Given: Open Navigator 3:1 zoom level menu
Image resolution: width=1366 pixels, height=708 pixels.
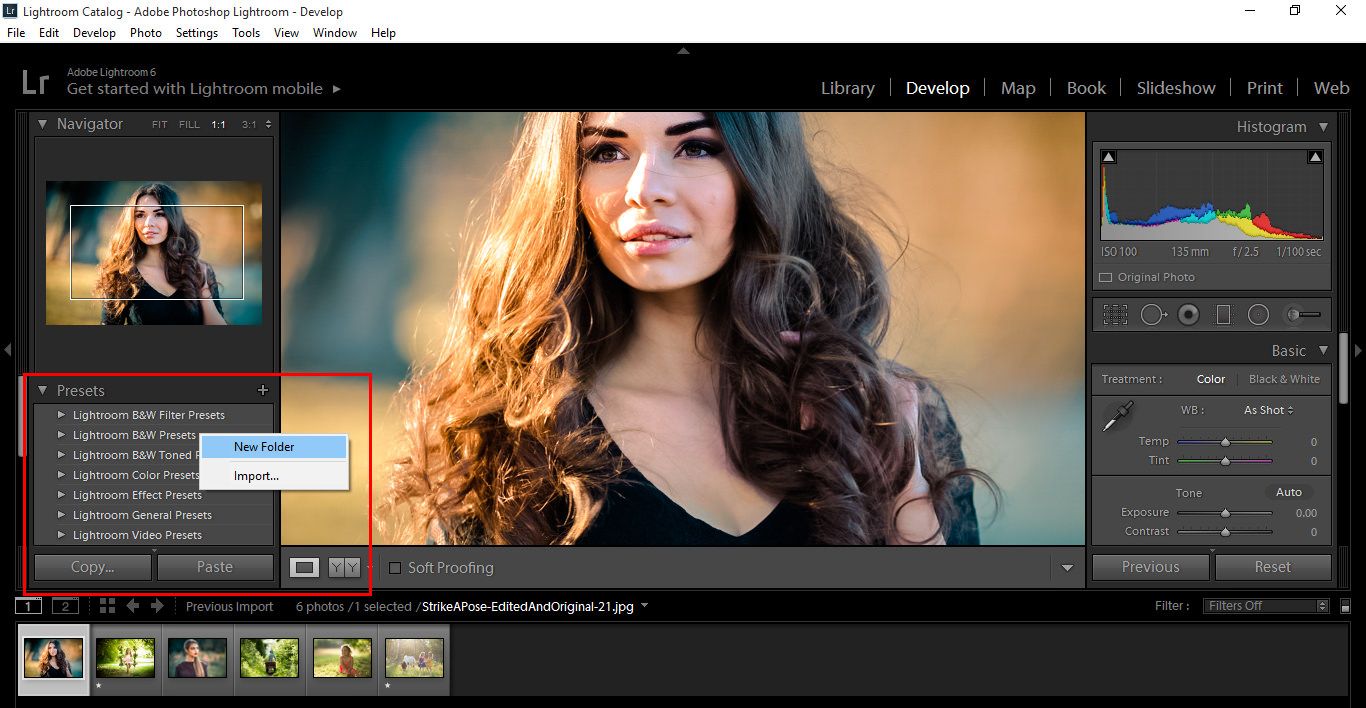Looking at the screenshot, I should coord(257,125).
